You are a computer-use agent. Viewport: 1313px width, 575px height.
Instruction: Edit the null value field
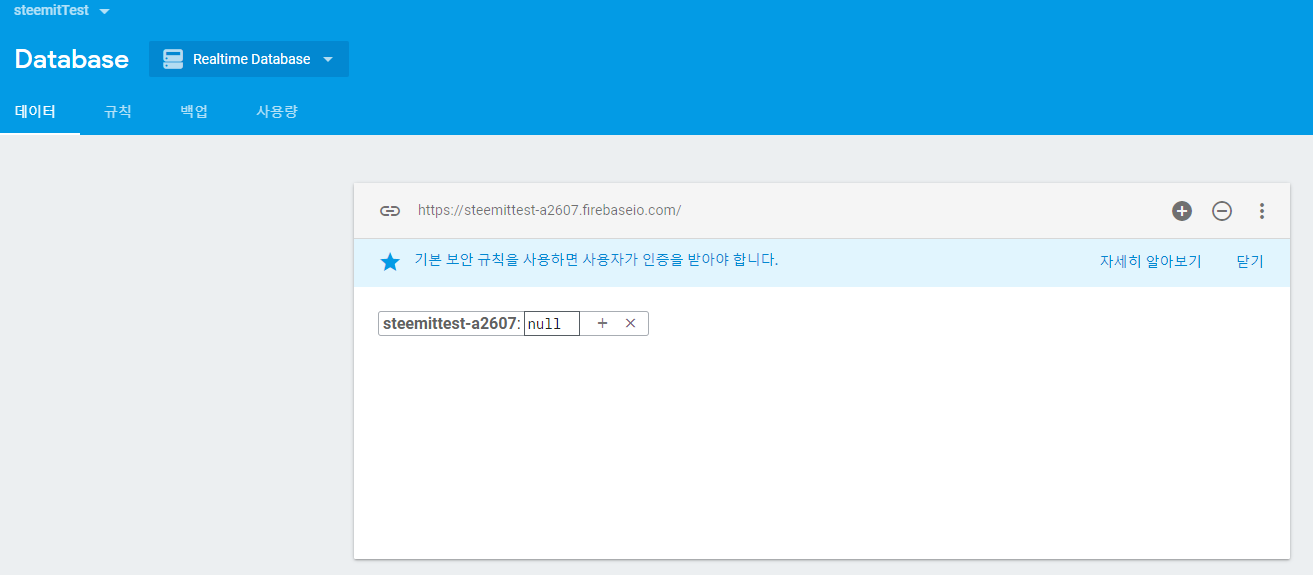pos(552,324)
